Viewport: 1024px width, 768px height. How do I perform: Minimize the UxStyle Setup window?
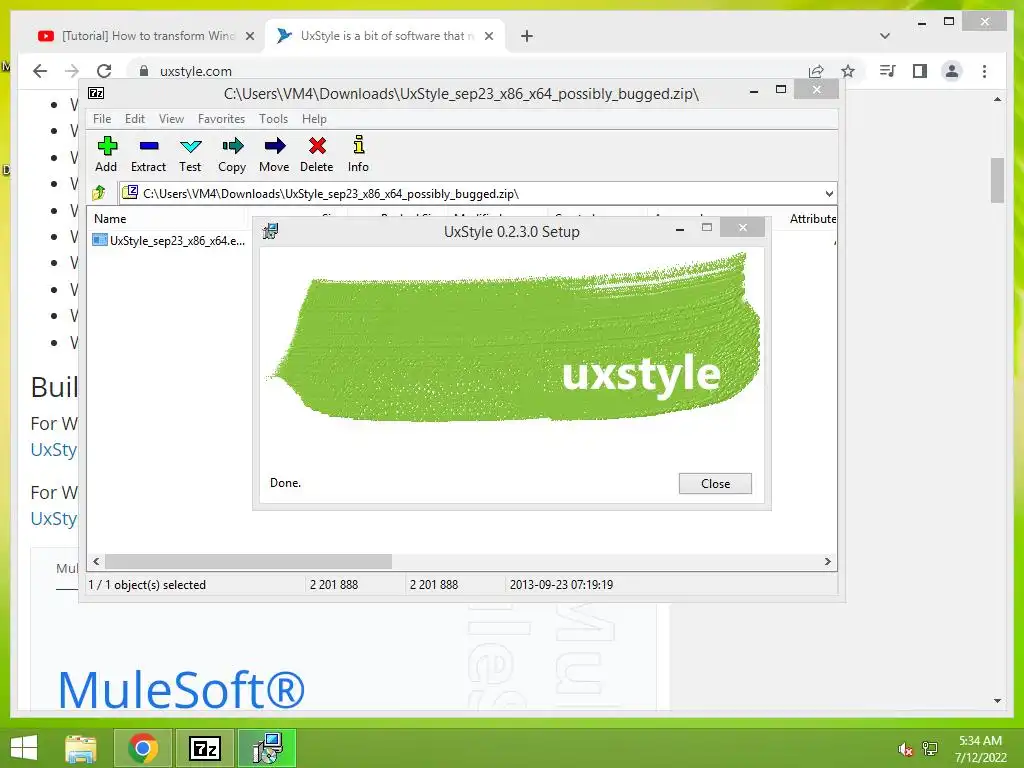(x=680, y=228)
